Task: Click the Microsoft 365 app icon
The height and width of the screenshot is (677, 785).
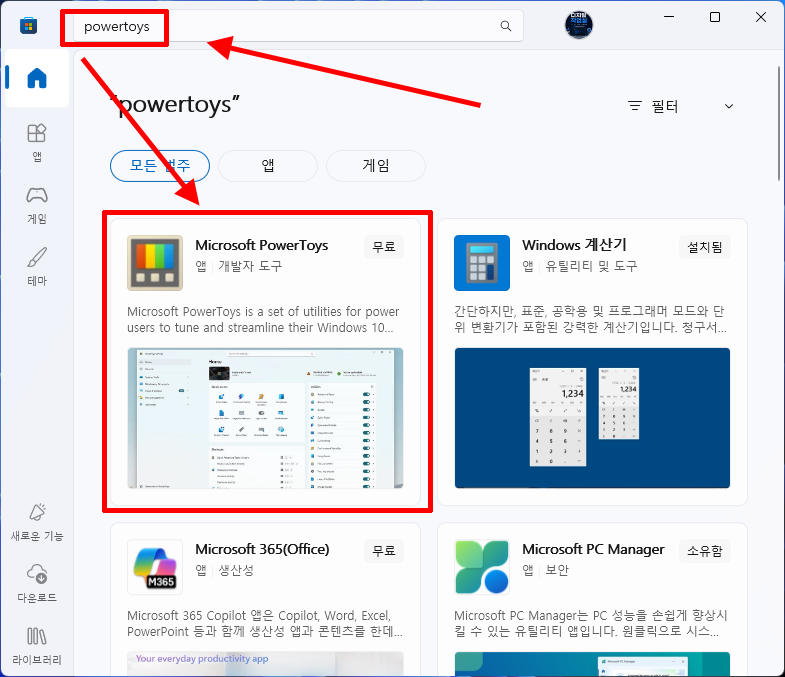Action: coord(155,567)
